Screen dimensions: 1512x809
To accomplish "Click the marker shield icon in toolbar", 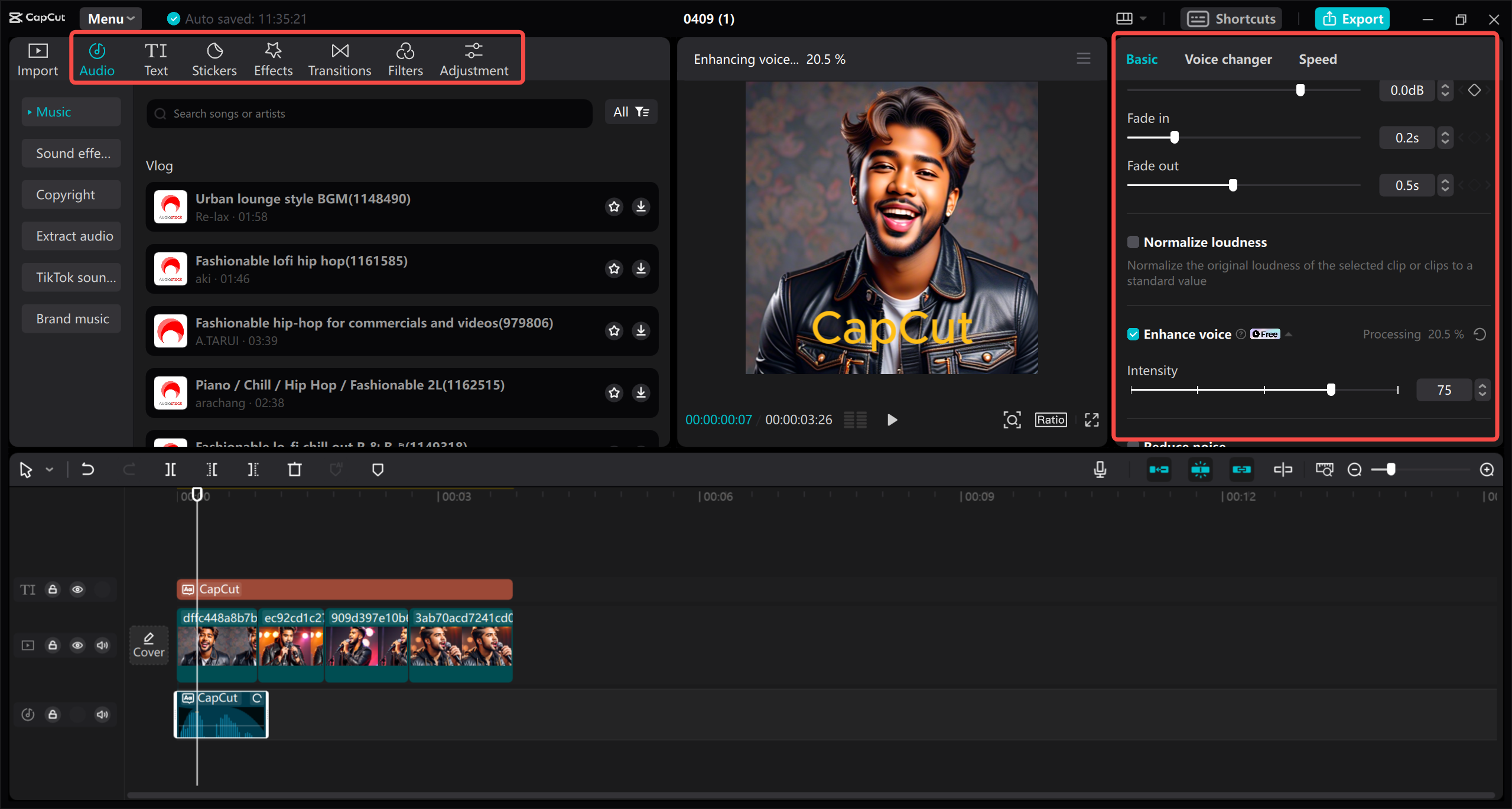I will pyautogui.click(x=378, y=470).
